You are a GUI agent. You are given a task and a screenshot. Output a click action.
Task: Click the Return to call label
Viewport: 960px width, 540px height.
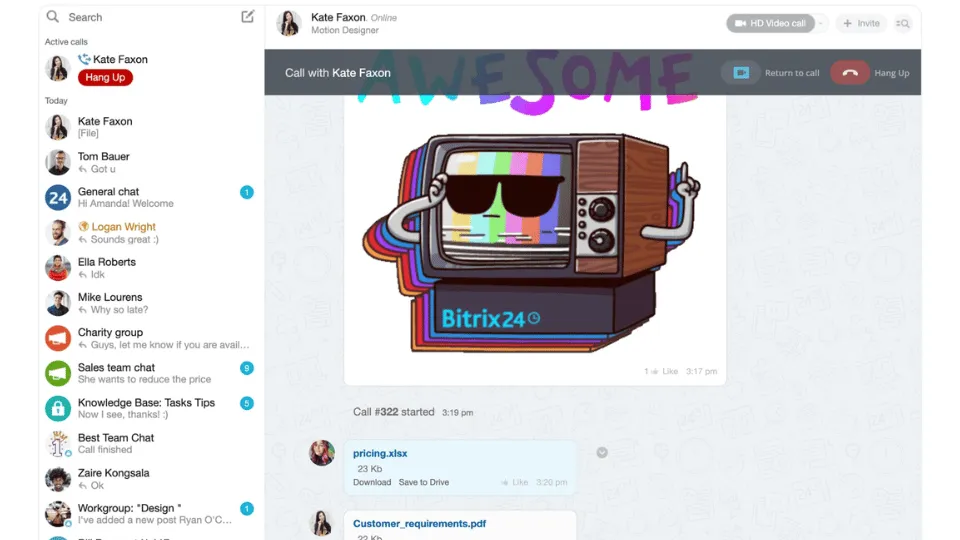(x=792, y=73)
